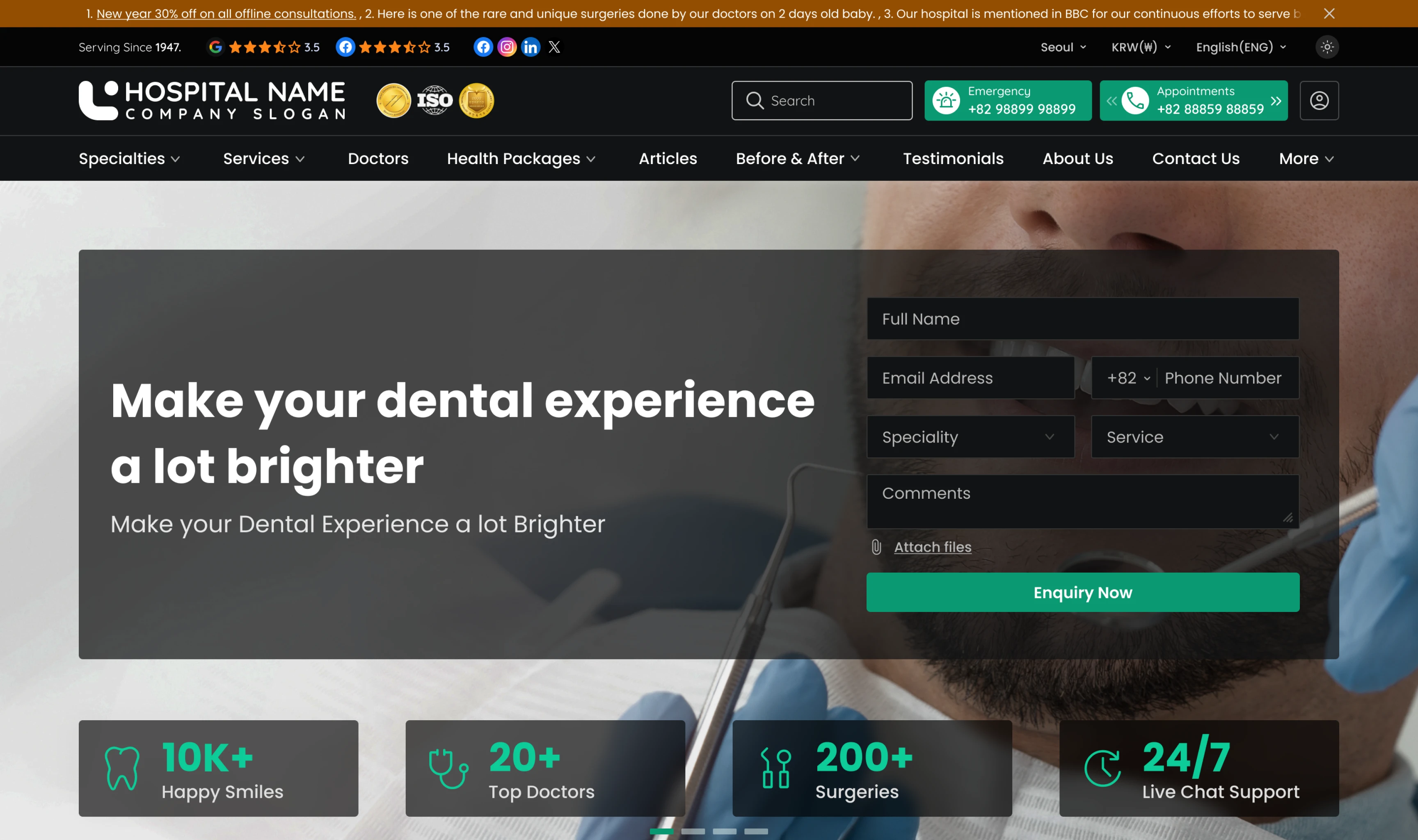
Task: Open the Articles page
Action: [x=668, y=158]
